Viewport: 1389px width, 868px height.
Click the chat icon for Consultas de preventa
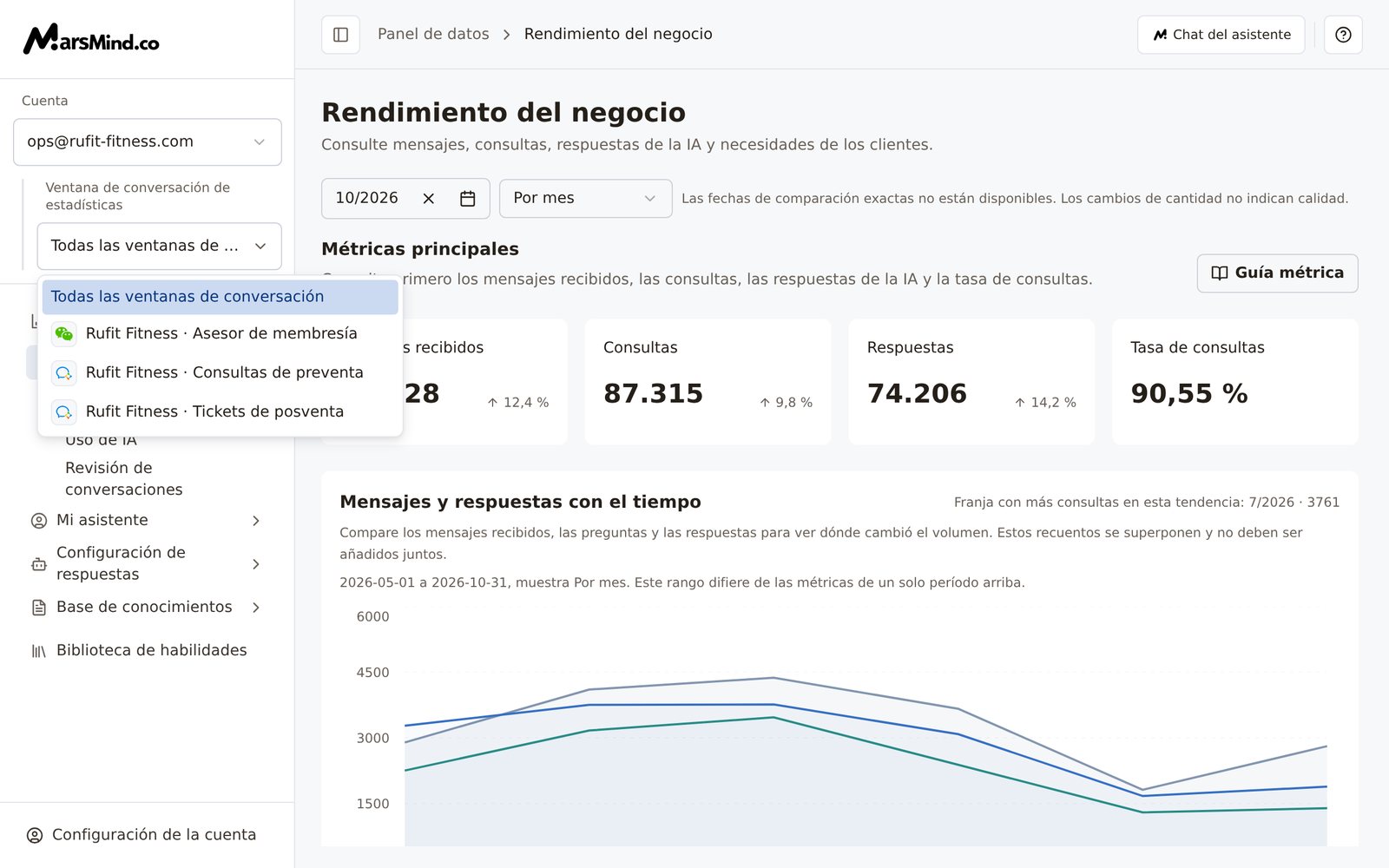(x=64, y=373)
